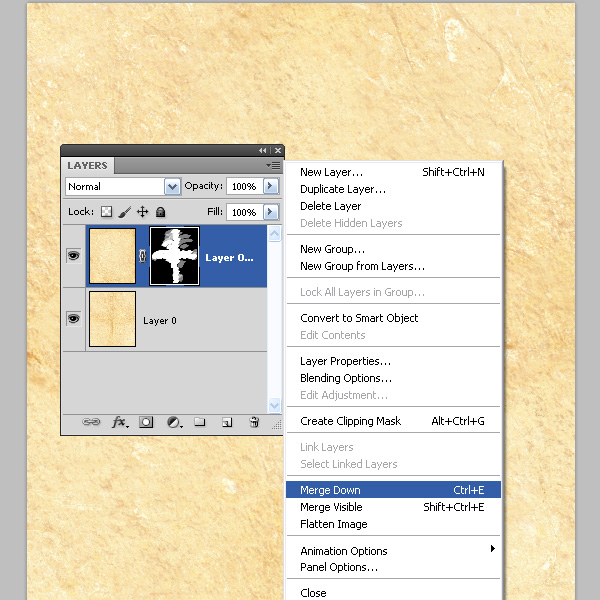
Task: Click the Opacity 100% field
Action: pyautogui.click(x=245, y=186)
